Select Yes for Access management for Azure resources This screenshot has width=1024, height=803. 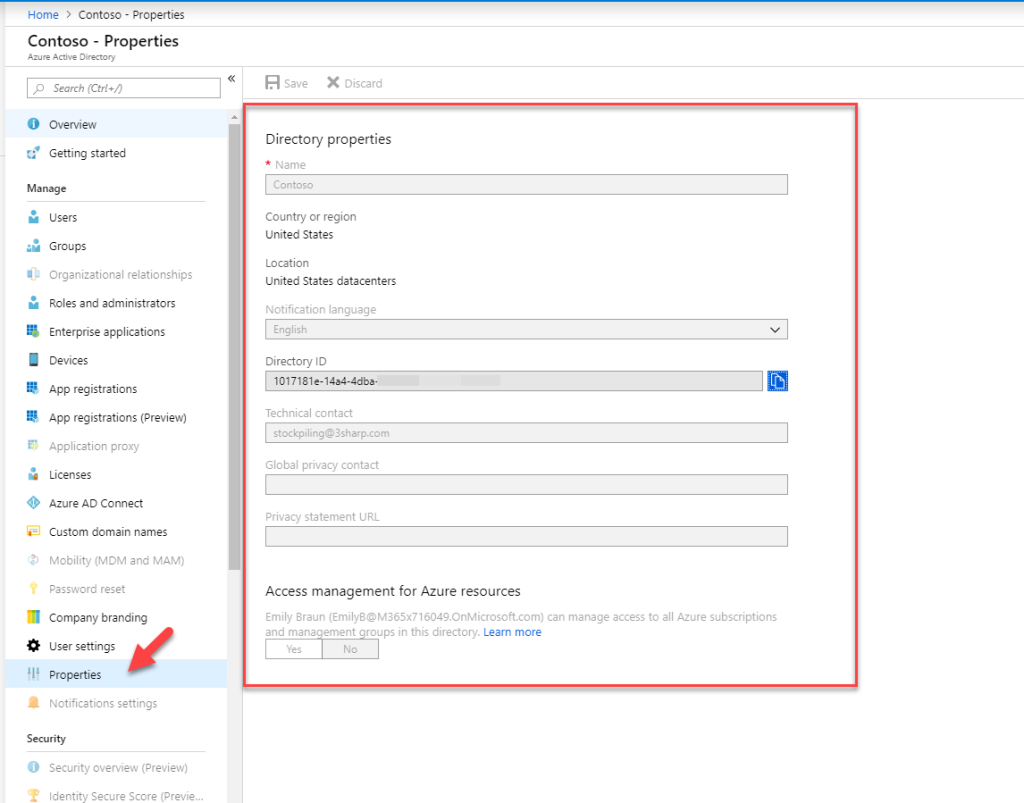[292, 648]
